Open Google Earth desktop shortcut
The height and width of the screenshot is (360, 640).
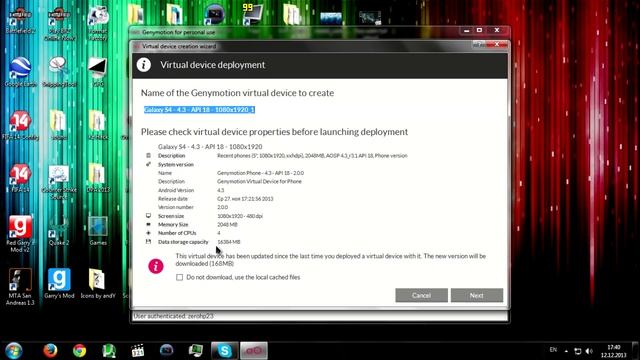coord(20,72)
